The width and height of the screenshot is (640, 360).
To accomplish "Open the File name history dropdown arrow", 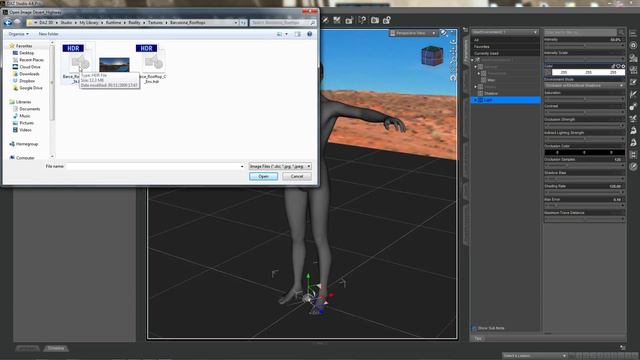I will pos(242,167).
